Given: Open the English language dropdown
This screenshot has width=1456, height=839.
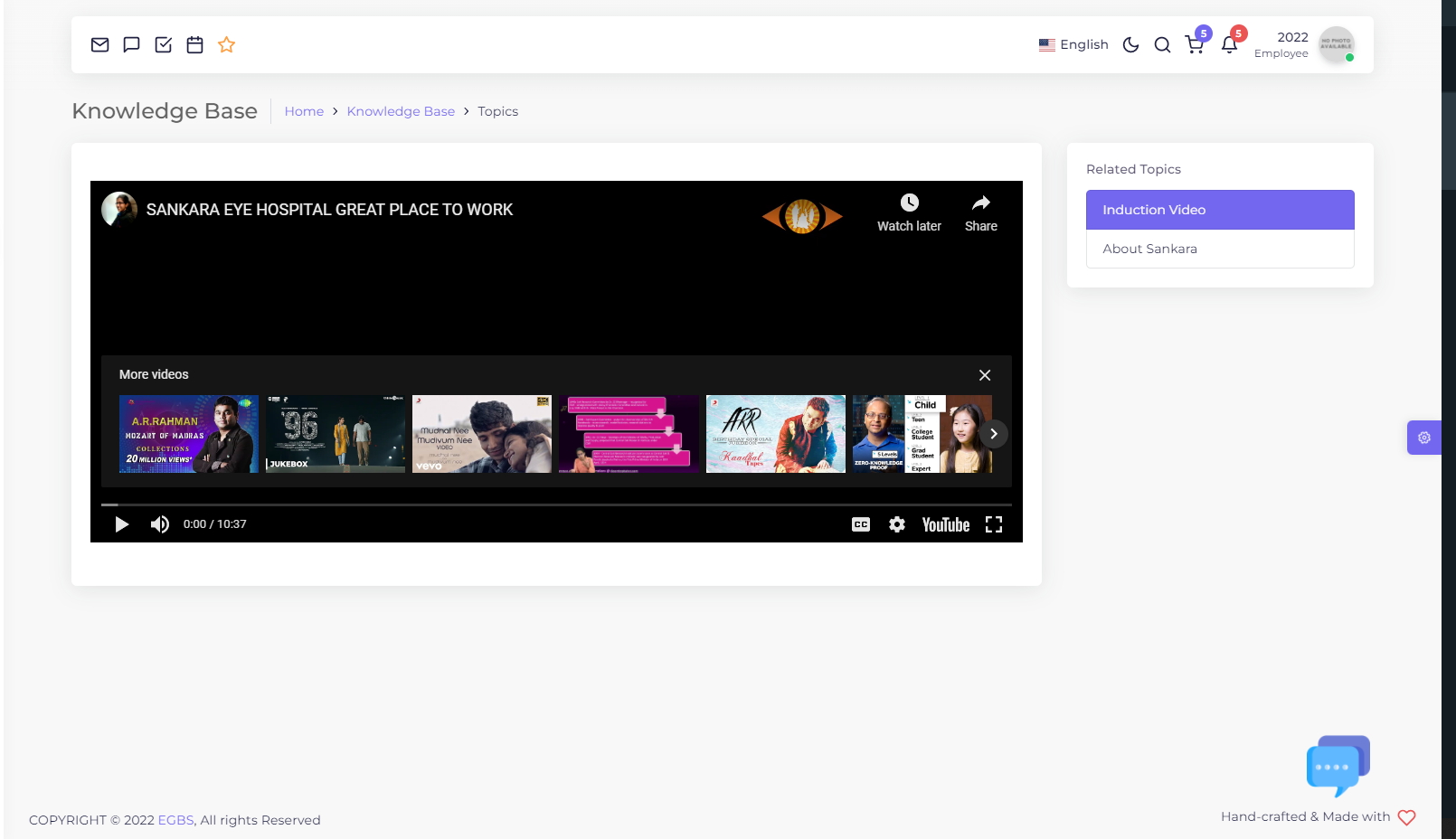Looking at the screenshot, I should [1073, 45].
